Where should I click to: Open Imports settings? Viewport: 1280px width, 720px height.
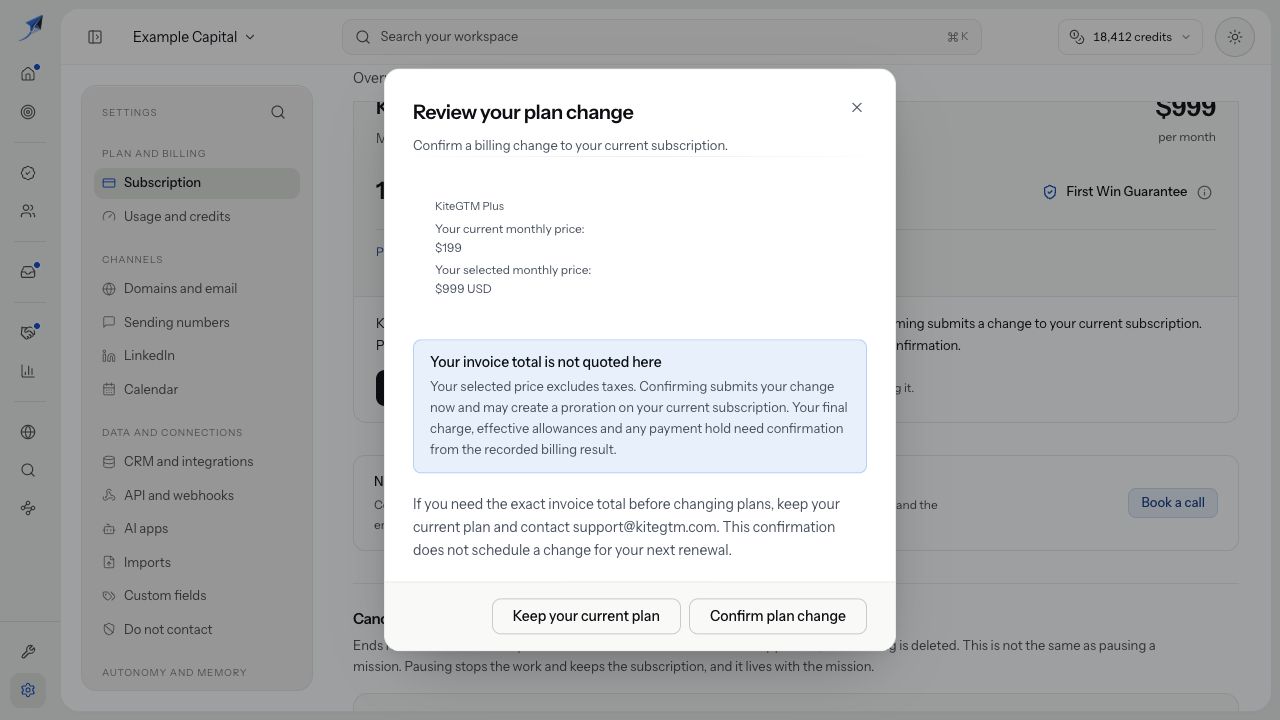tap(197, 562)
